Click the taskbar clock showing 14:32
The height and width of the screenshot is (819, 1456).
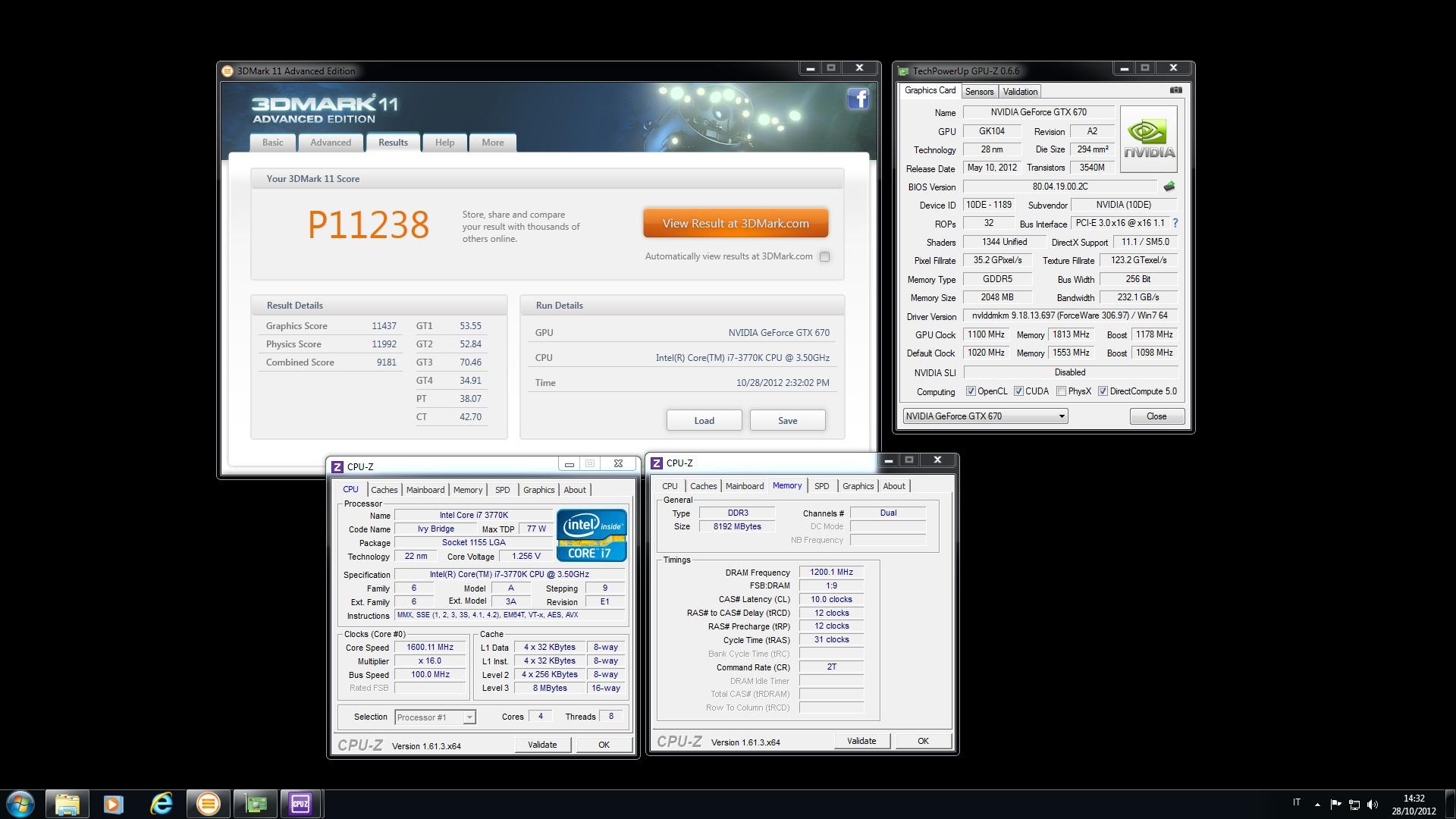tap(1414, 805)
